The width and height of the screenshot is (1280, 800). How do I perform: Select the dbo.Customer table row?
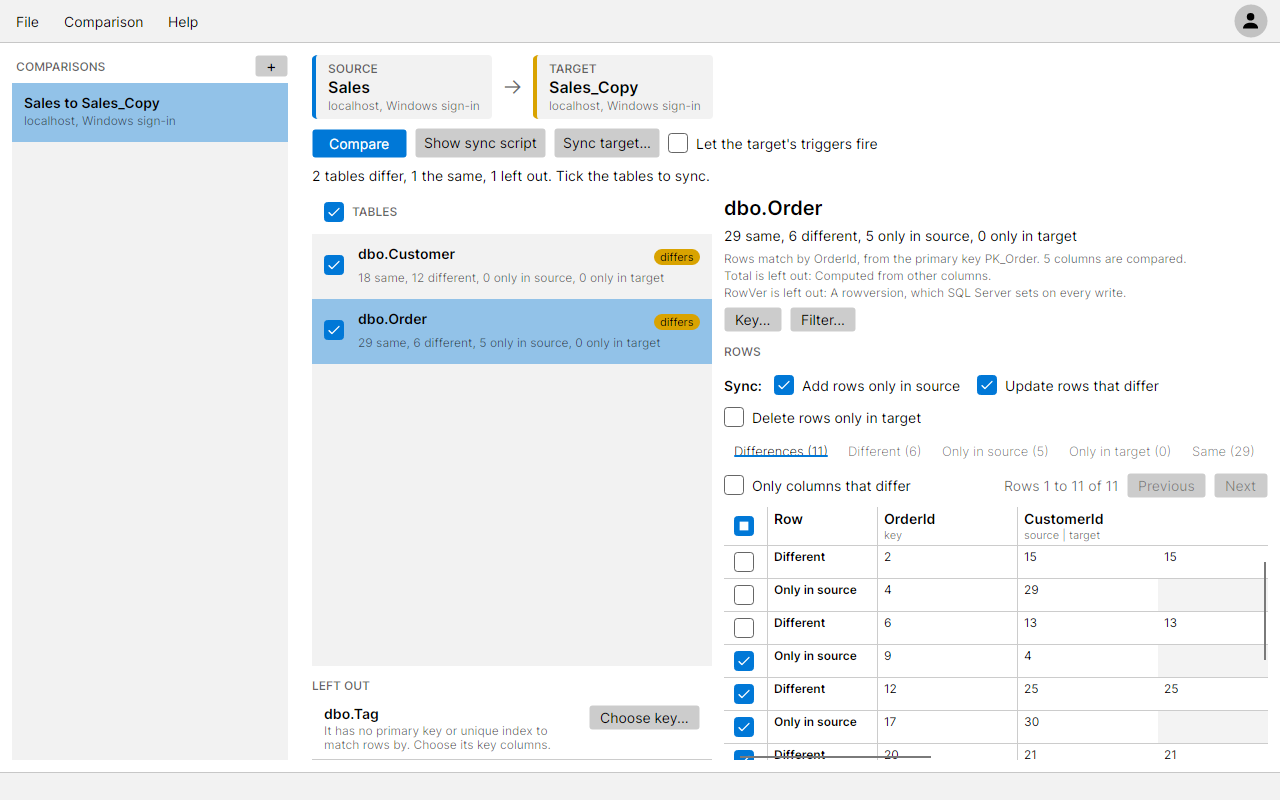(x=512, y=267)
